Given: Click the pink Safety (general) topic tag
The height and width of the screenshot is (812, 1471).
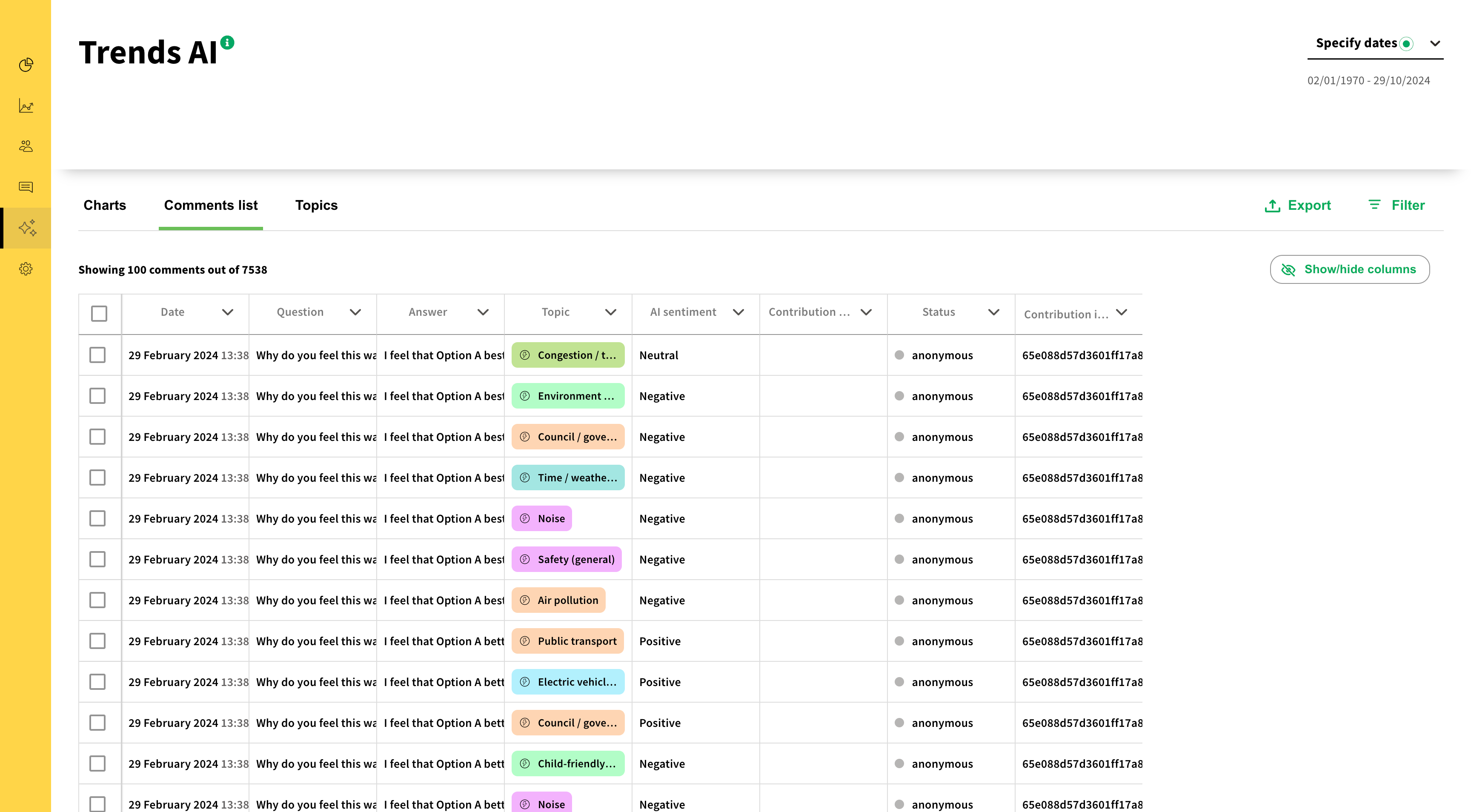Looking at the screenshot, I should pos(567,559).
